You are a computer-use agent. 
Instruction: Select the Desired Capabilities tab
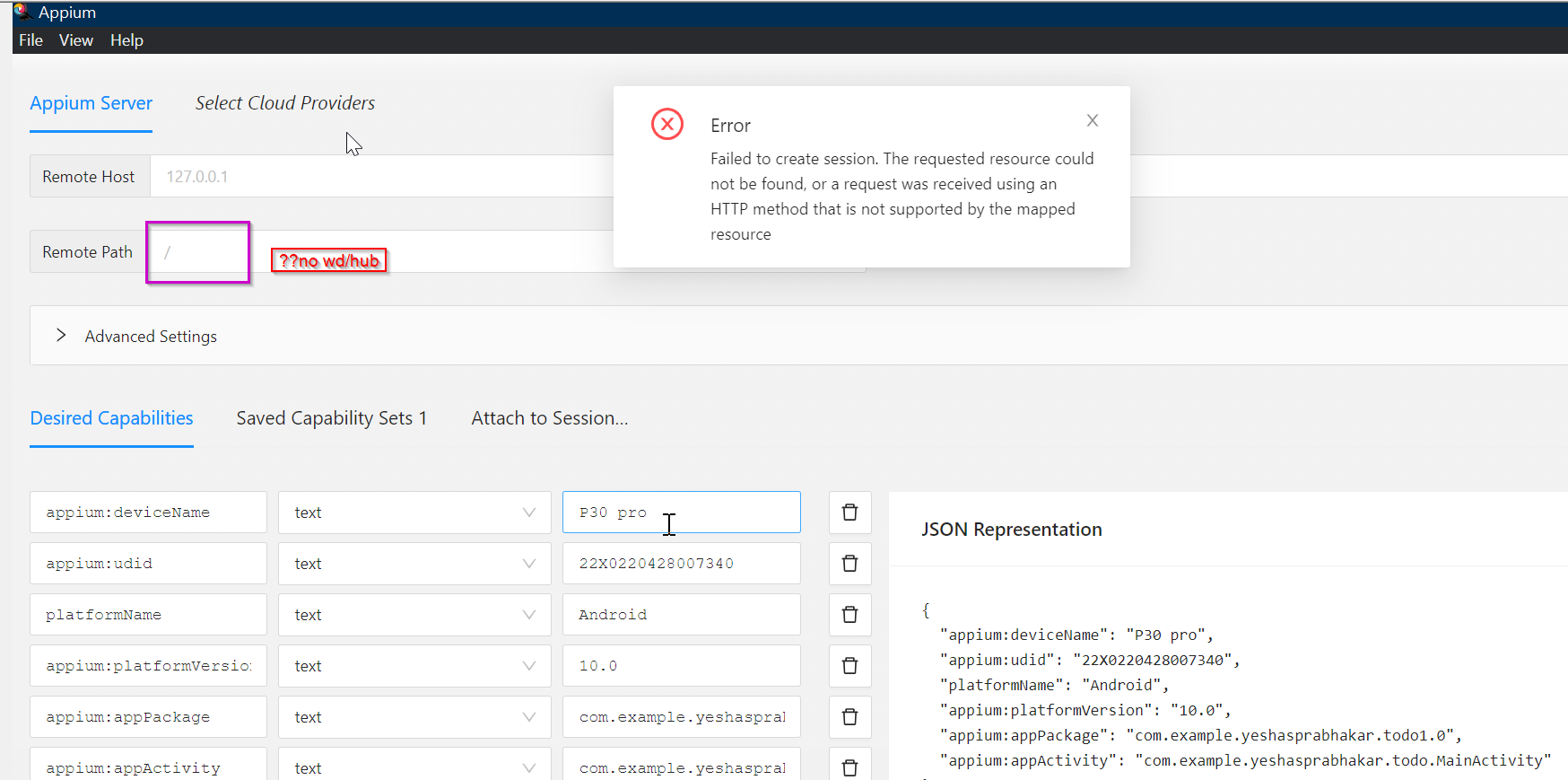111,418
